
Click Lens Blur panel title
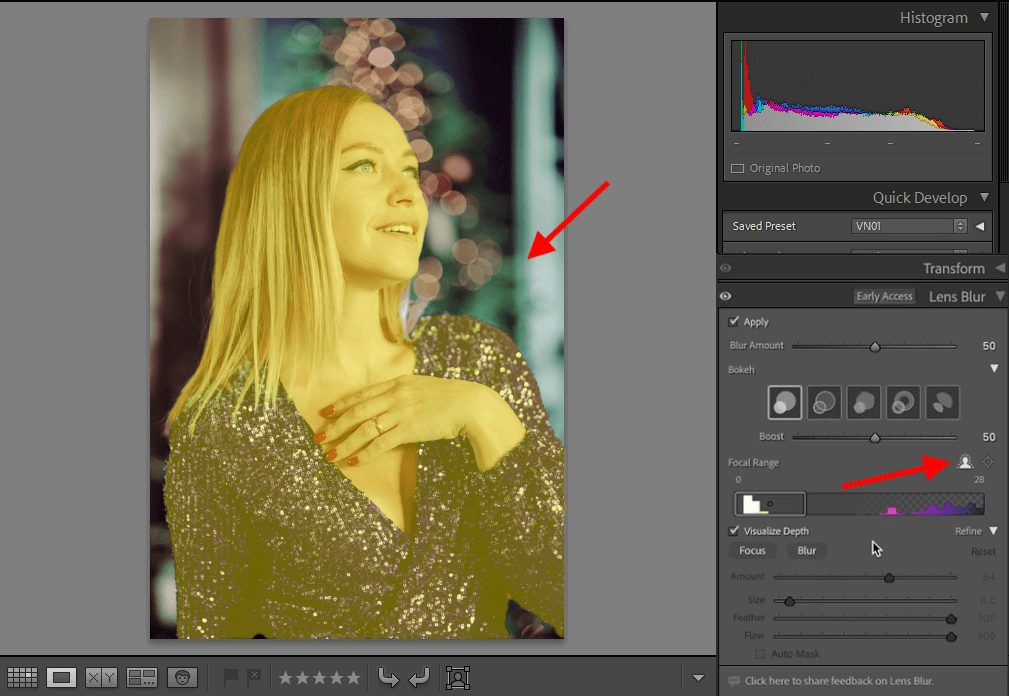[957, 297]
